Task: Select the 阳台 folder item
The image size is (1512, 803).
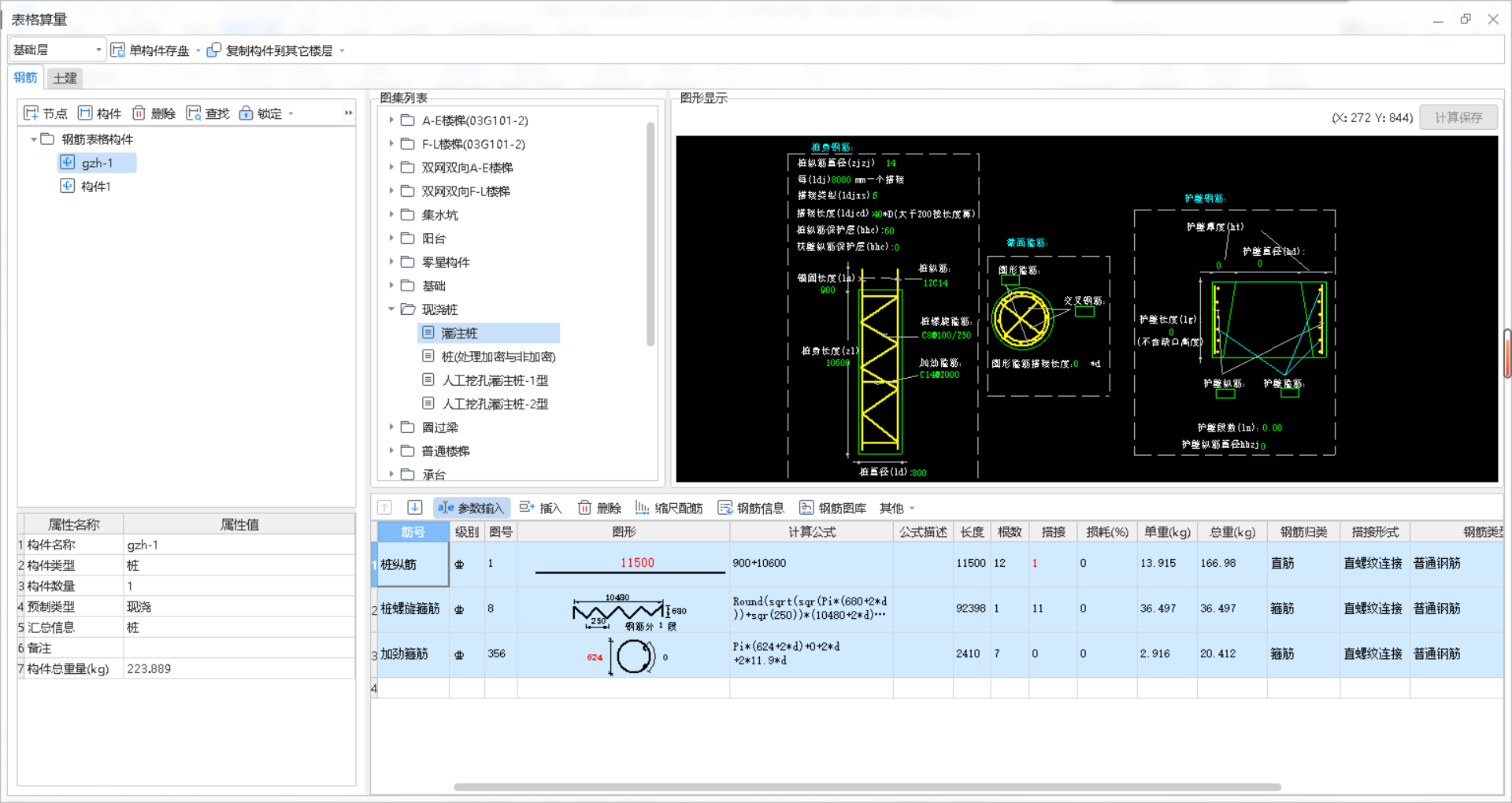Action: pos(433,239)
